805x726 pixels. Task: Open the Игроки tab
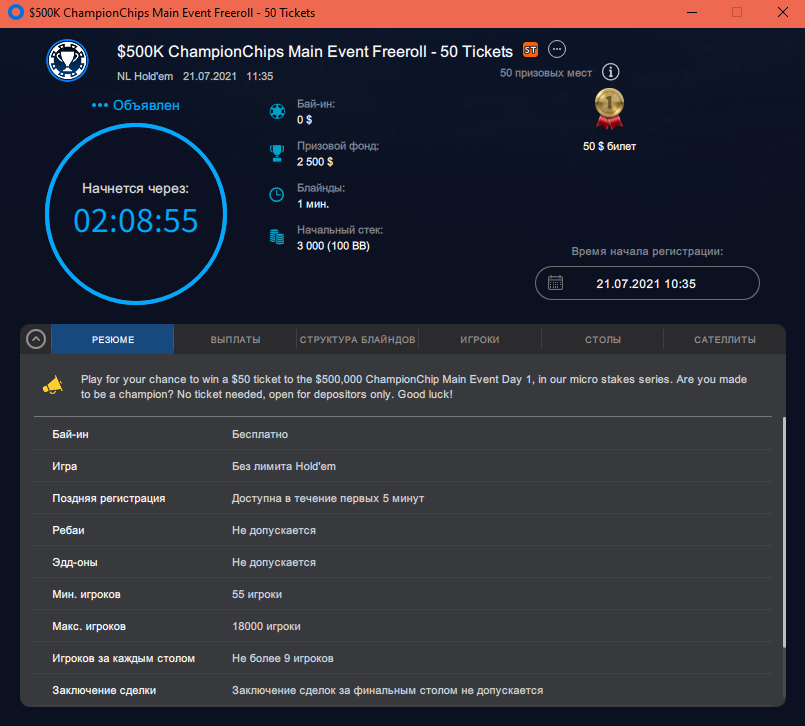tap(480, 339)
